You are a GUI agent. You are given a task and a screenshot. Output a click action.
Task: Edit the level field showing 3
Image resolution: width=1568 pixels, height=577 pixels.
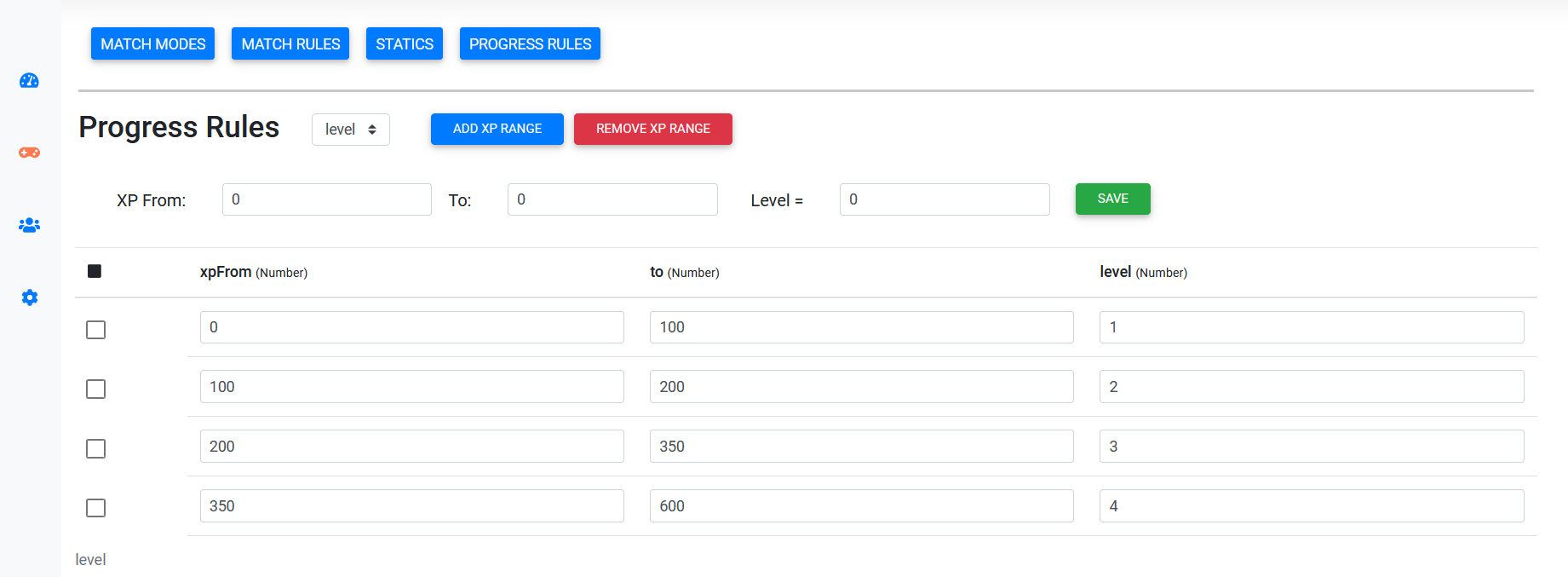click(x=1312, y=447)
